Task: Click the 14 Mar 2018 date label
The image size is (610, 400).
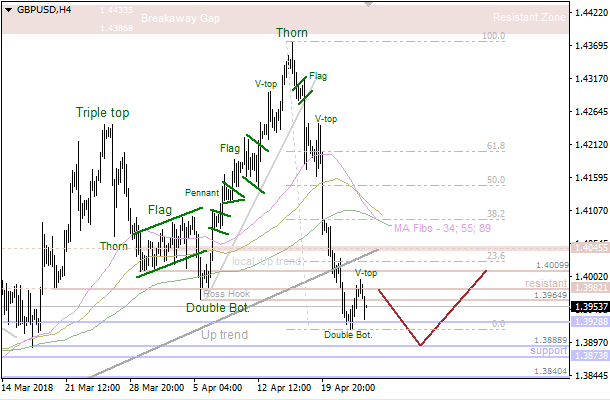Action: [27, 387]
